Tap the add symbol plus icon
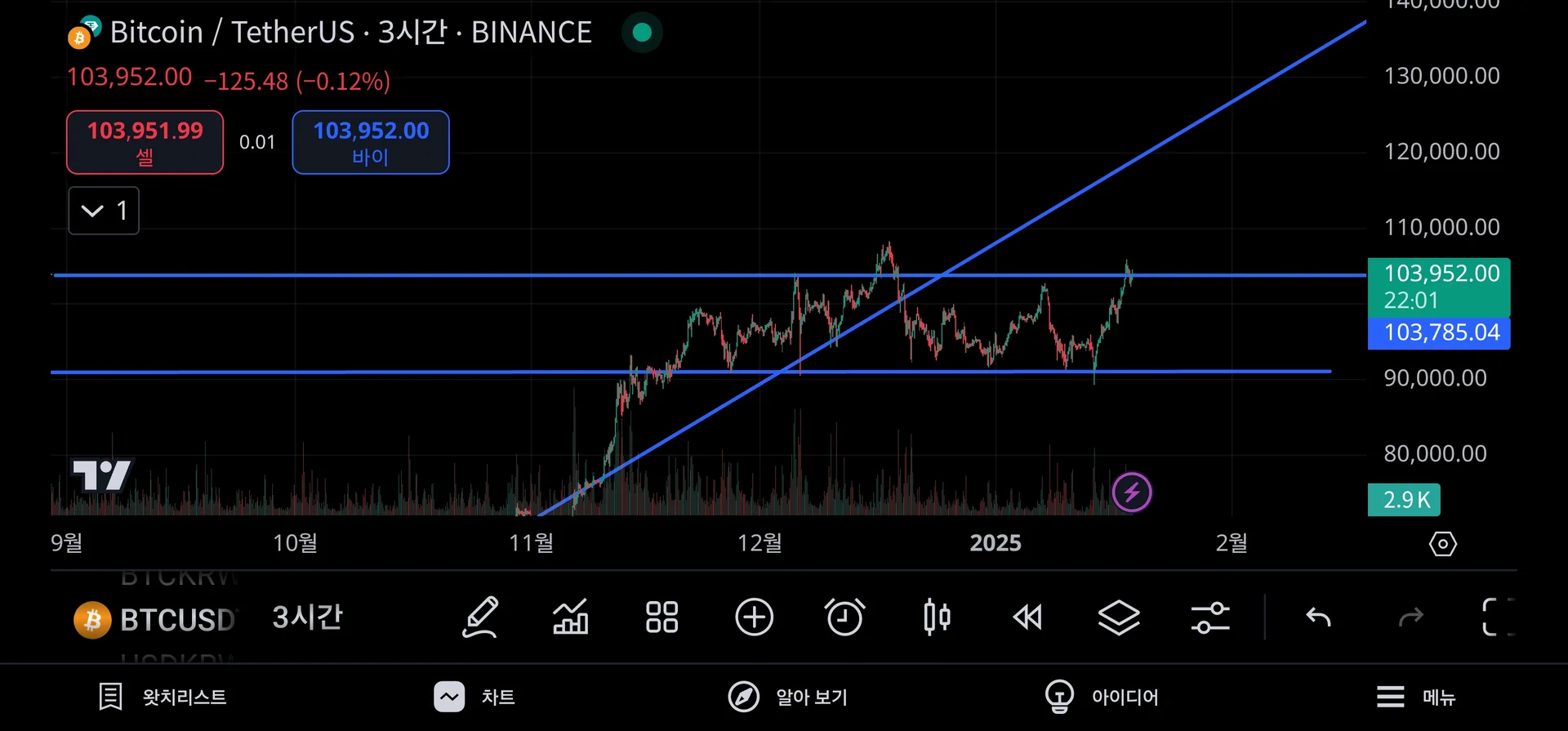Screen dimensions: 1568x731 754,617
